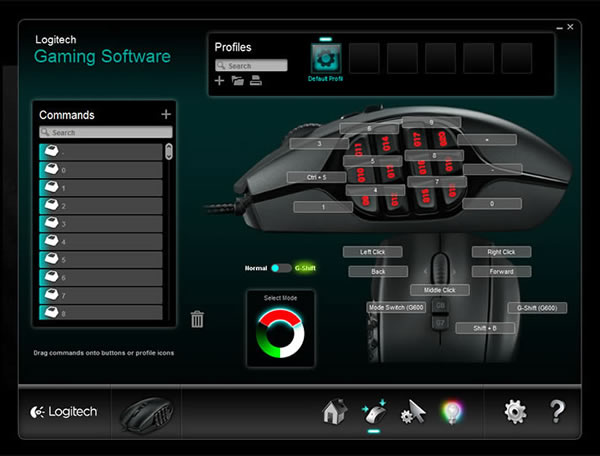The image size is (600, 456).
Task: Click the '9' assignment label on mouse
Action: pyautogui.click(x=431, y=122)
